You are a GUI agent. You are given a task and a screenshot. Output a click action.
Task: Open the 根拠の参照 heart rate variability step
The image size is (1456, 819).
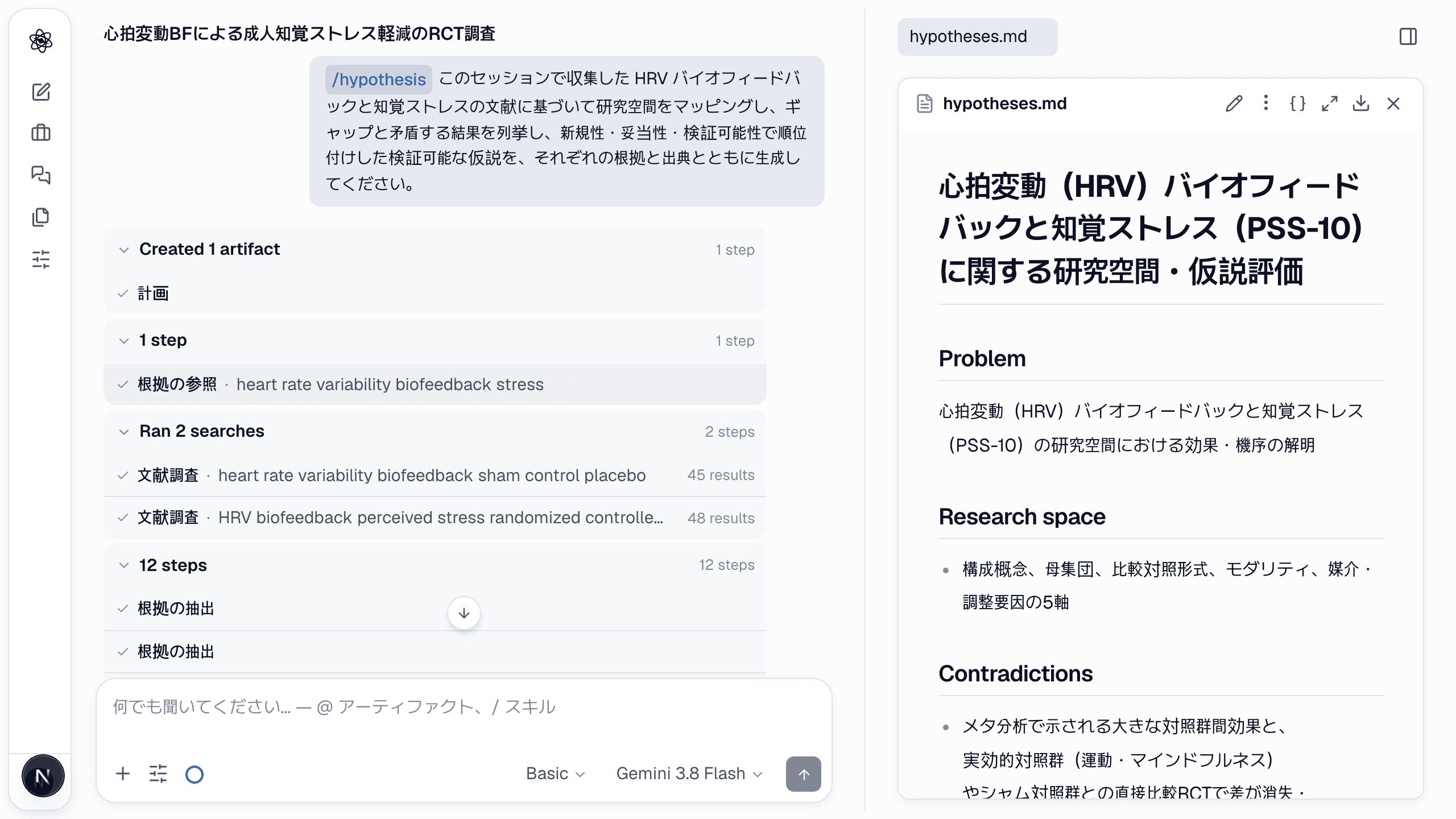tap(435, 384)
